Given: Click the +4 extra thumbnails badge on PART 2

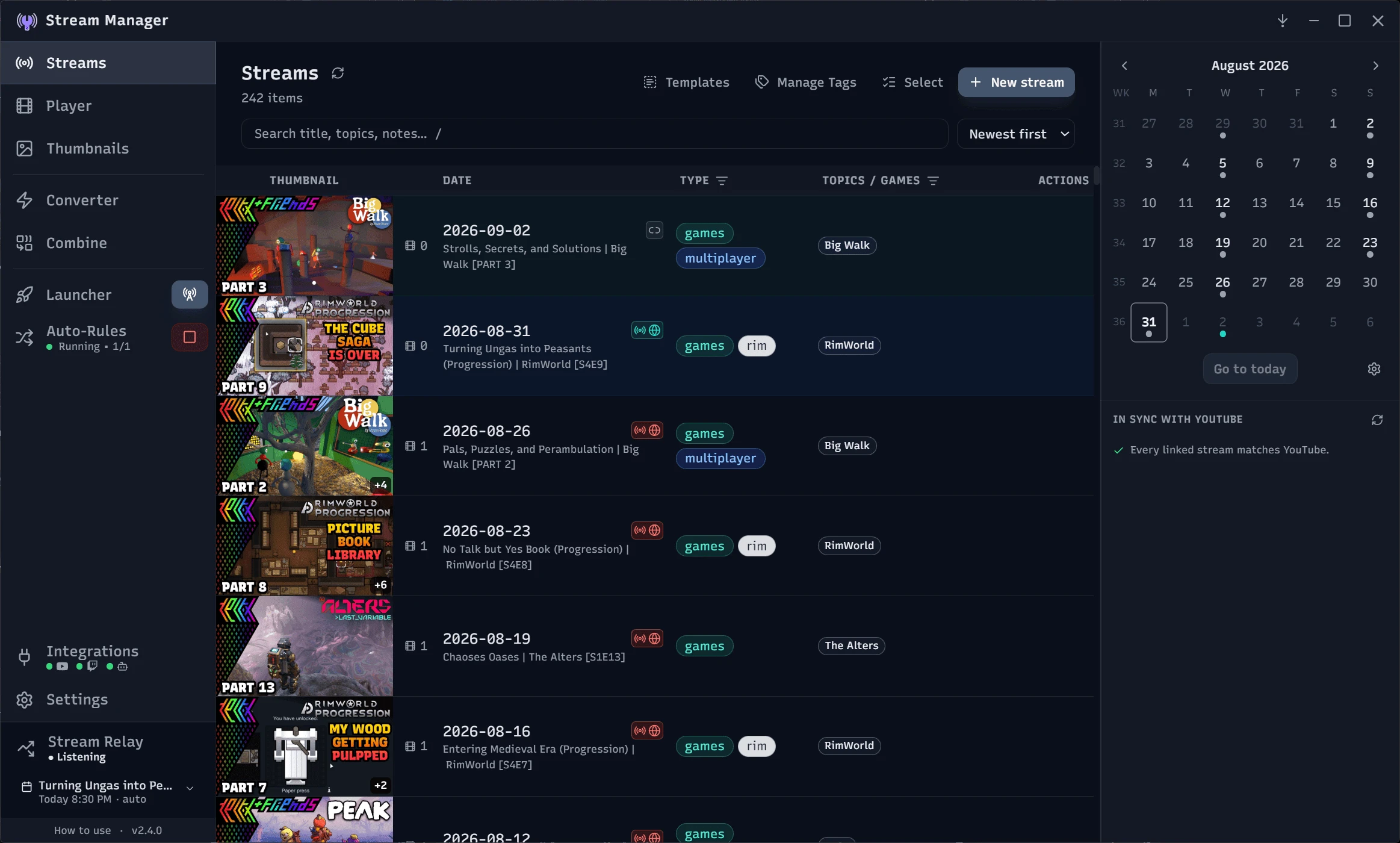Looking at the screenshot, I should (380, 485).
